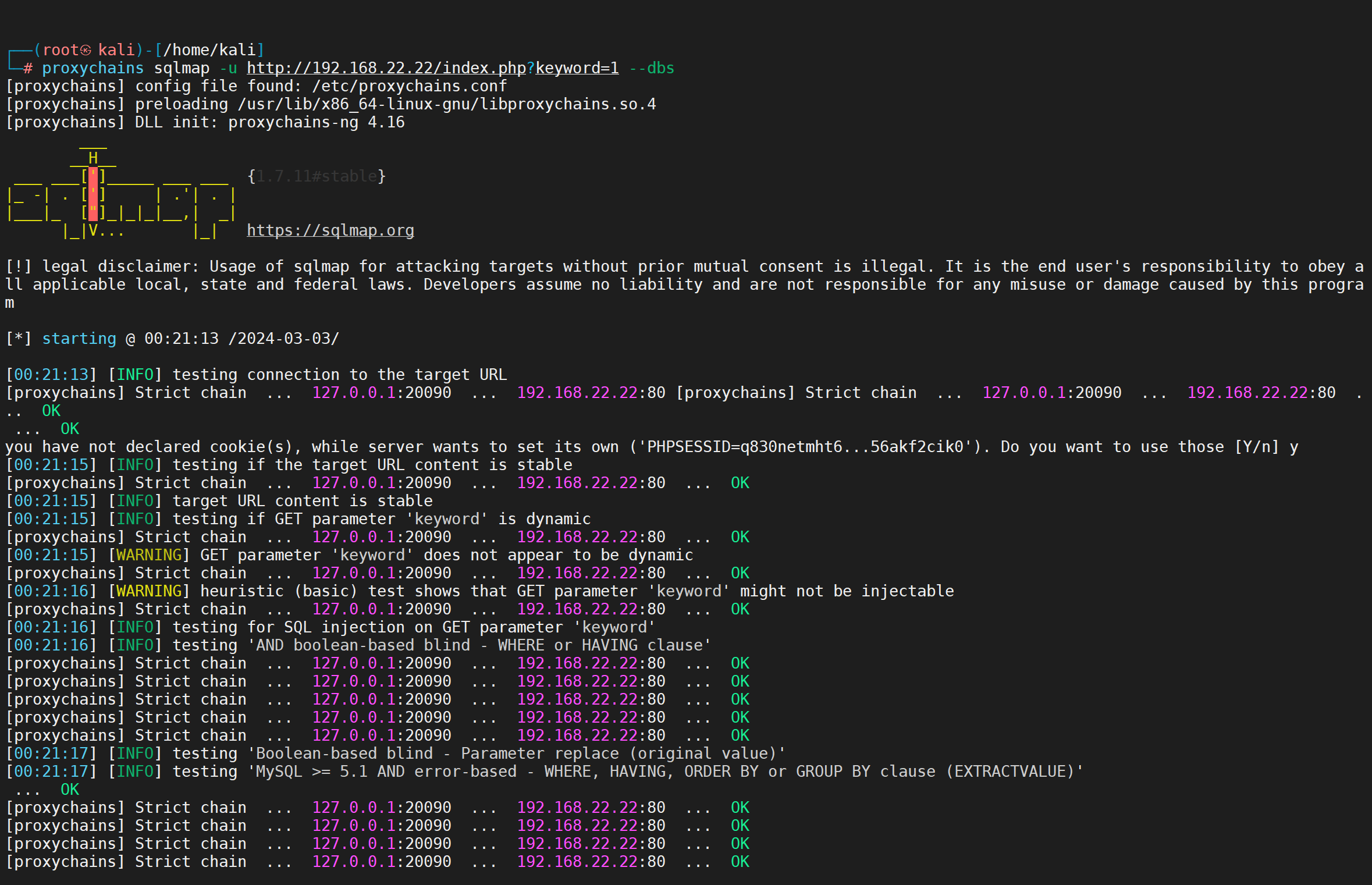This screenshot has height=885, width=1372.
Task: Select the '/etc/proxychains.conf' config file path
Action: (x=410, y=86)
